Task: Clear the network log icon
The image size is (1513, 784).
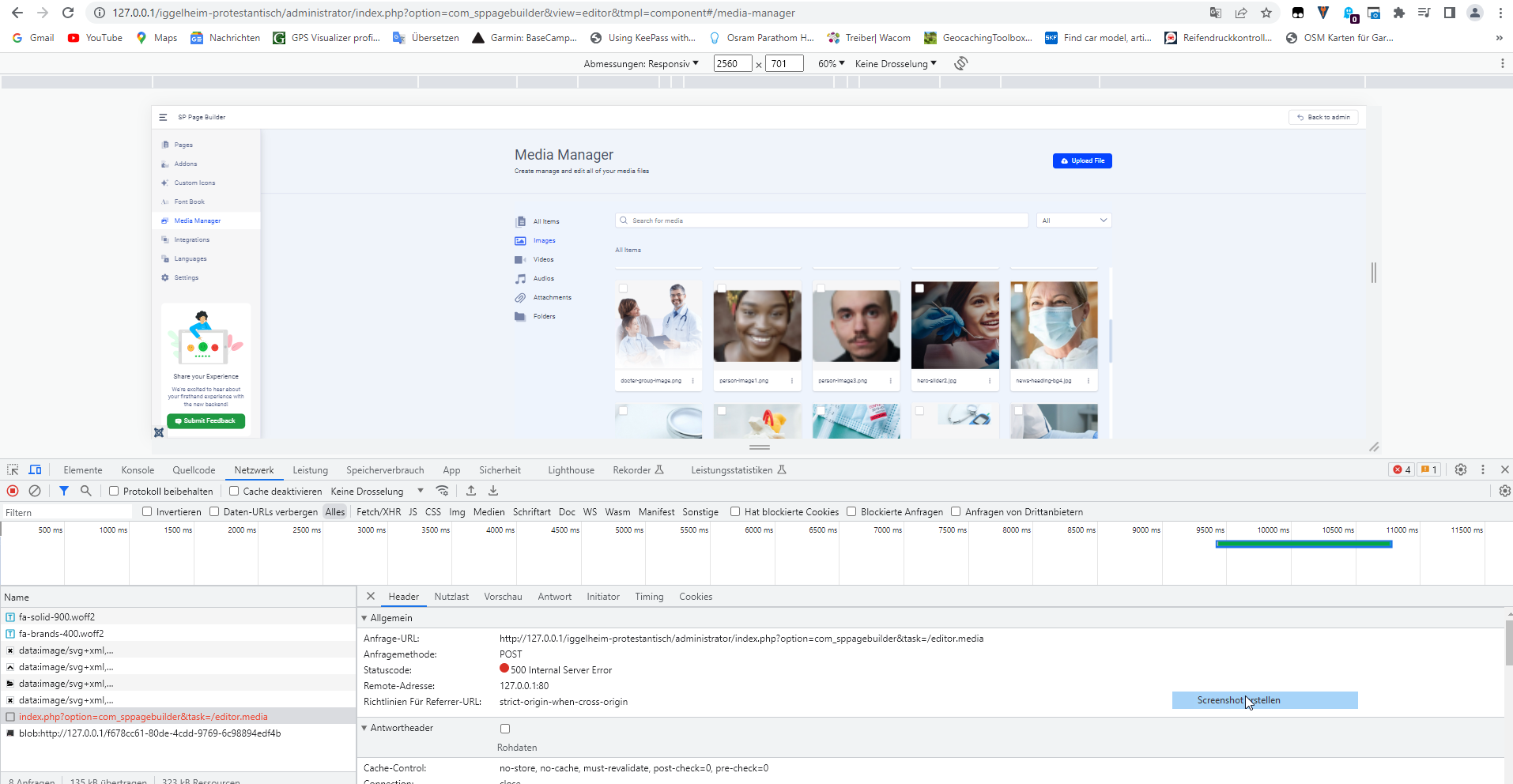Action: pyautogui.click(x=35, y=491)
